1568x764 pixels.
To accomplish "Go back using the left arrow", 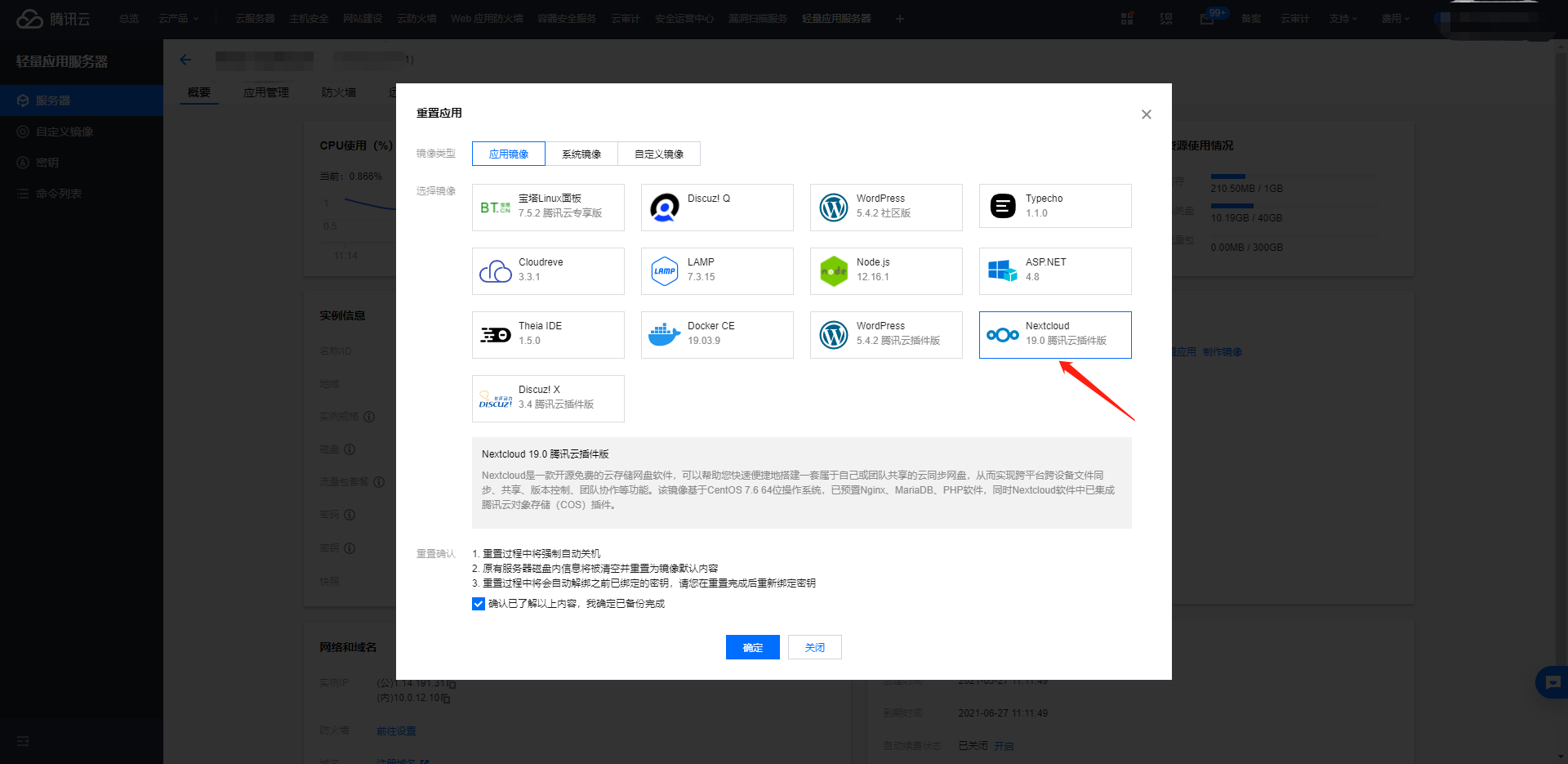I will [185, 60].
